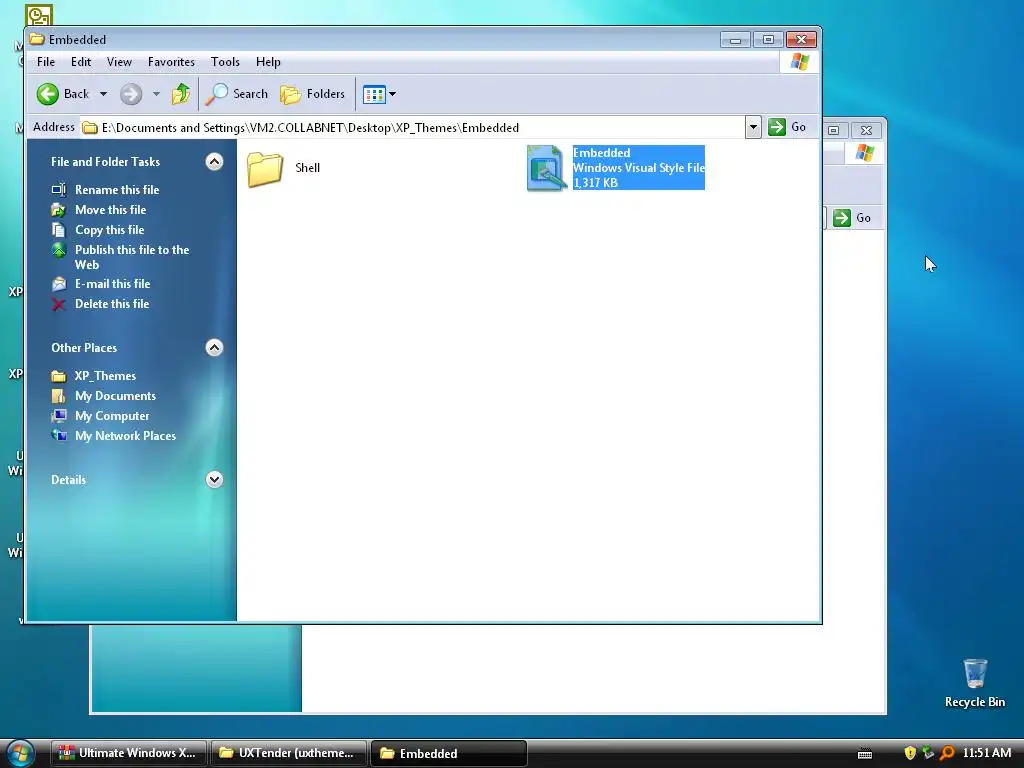Click the security shield tray icon

910,753
